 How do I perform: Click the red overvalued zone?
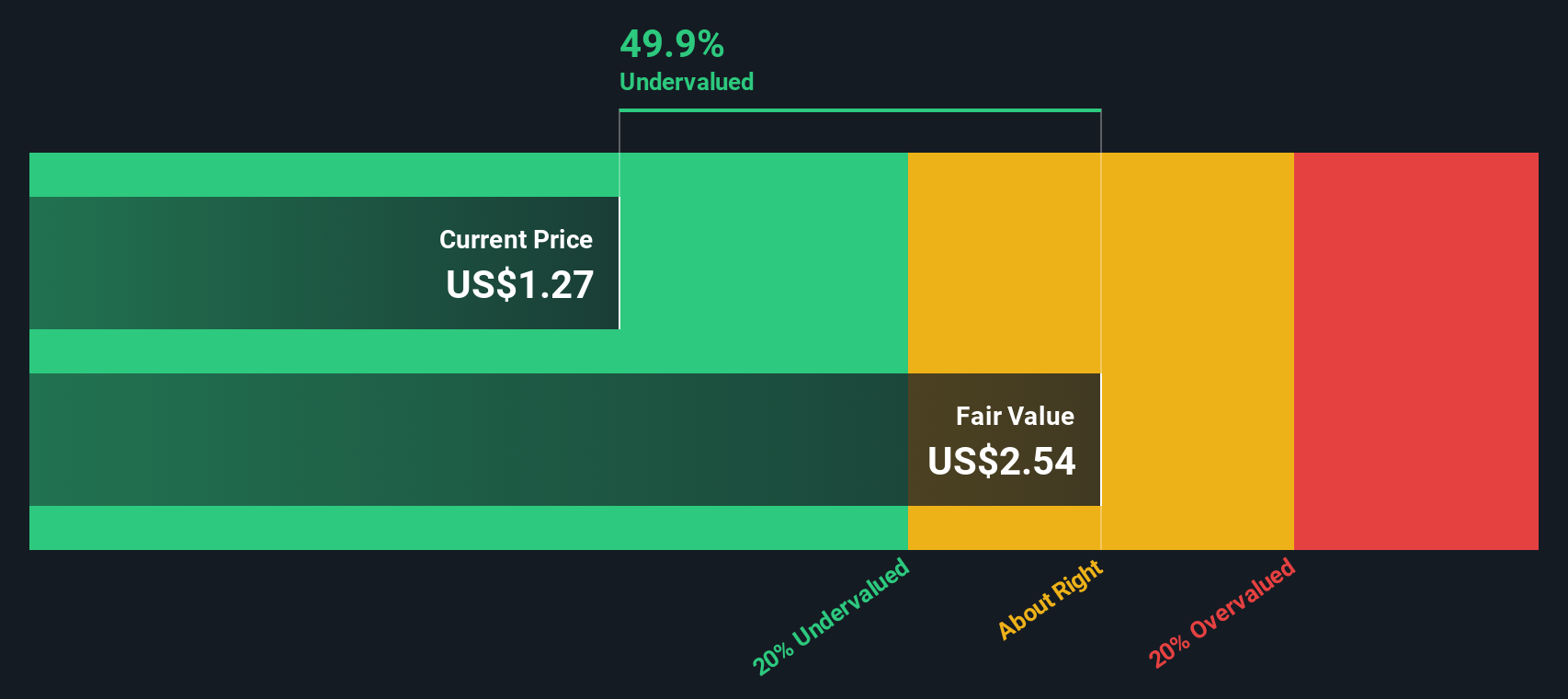pyautogui.click(x=1415, y=351)
